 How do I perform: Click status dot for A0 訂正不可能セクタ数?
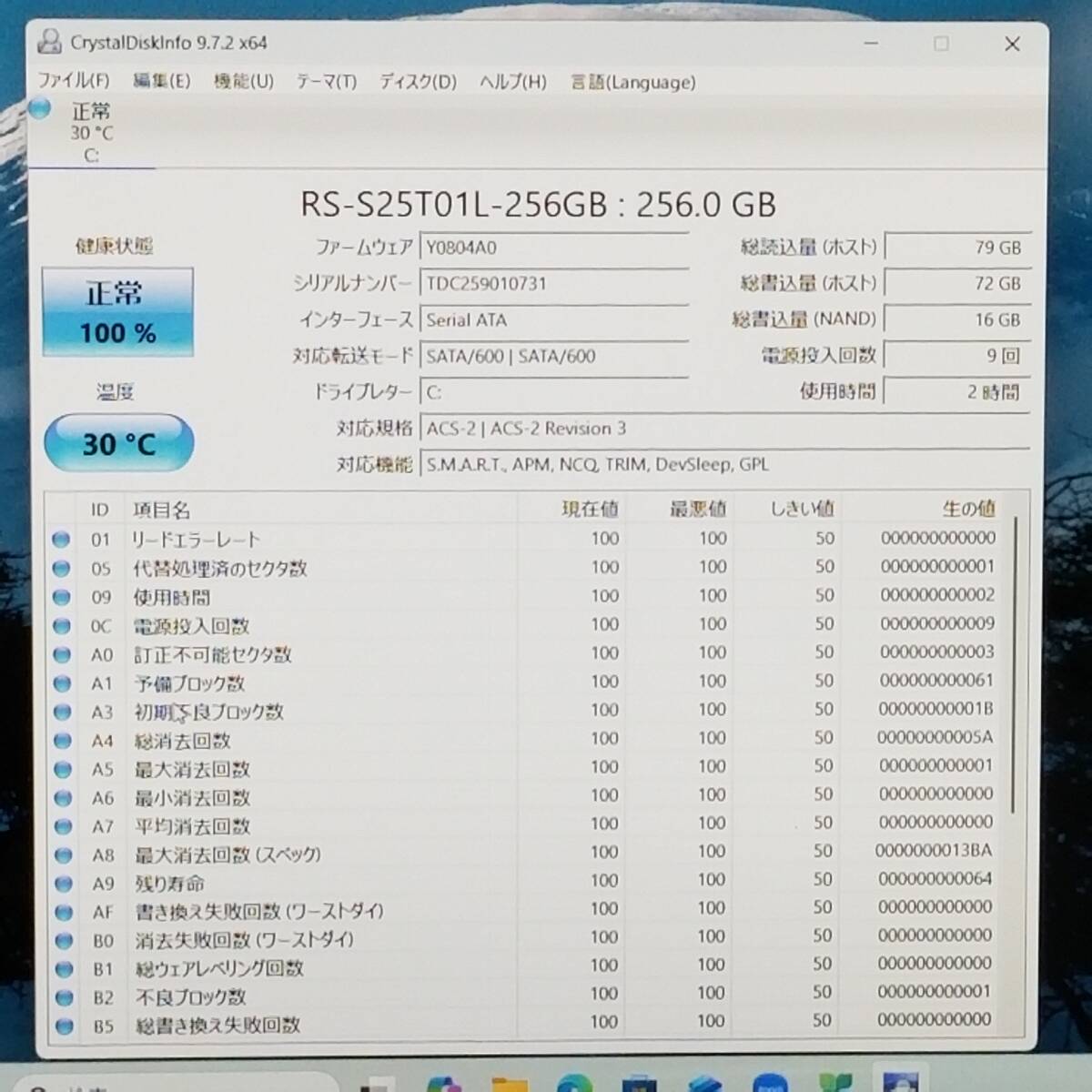(61, 654)
